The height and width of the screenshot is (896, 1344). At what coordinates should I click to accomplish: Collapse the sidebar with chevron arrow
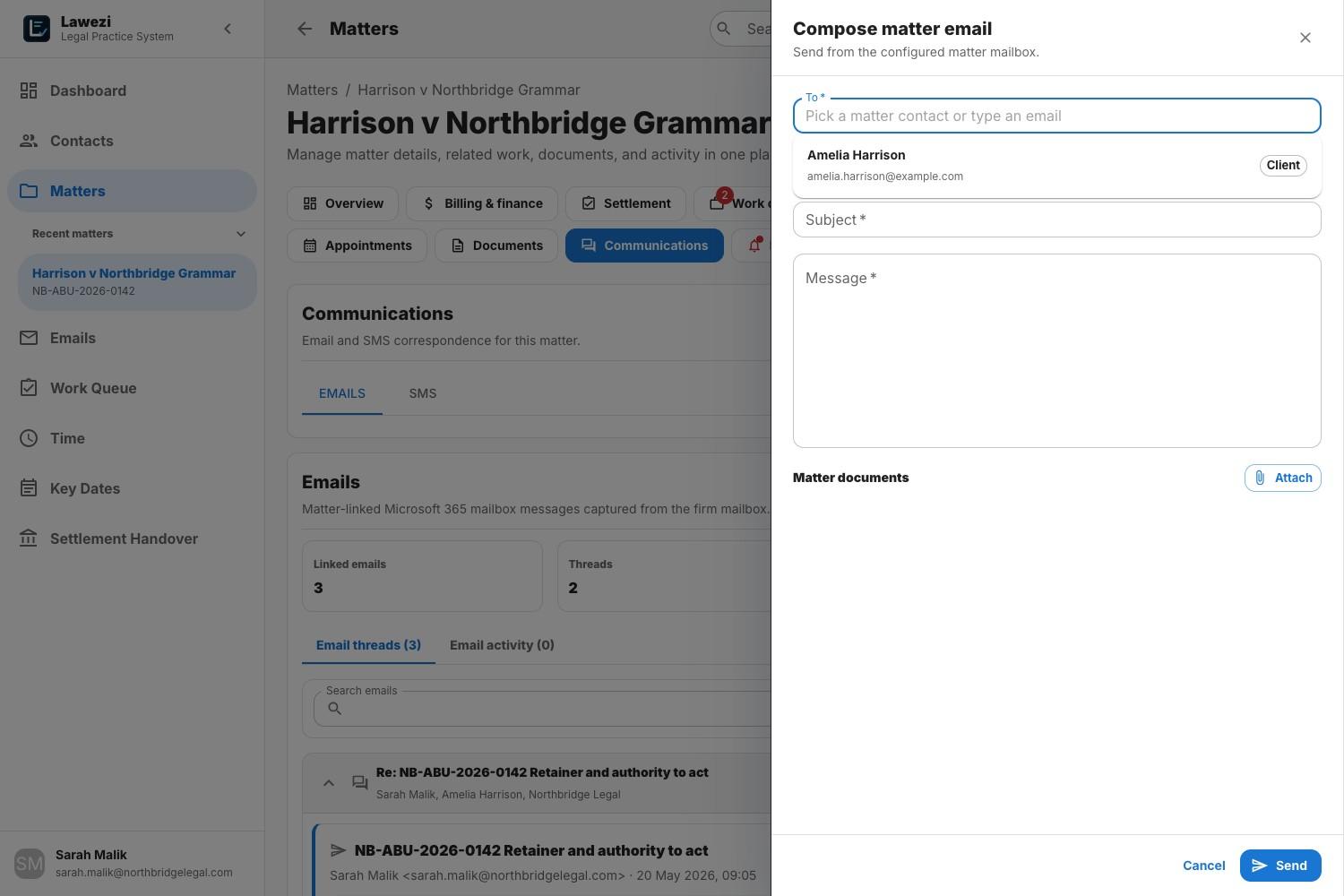coord(228,29)
